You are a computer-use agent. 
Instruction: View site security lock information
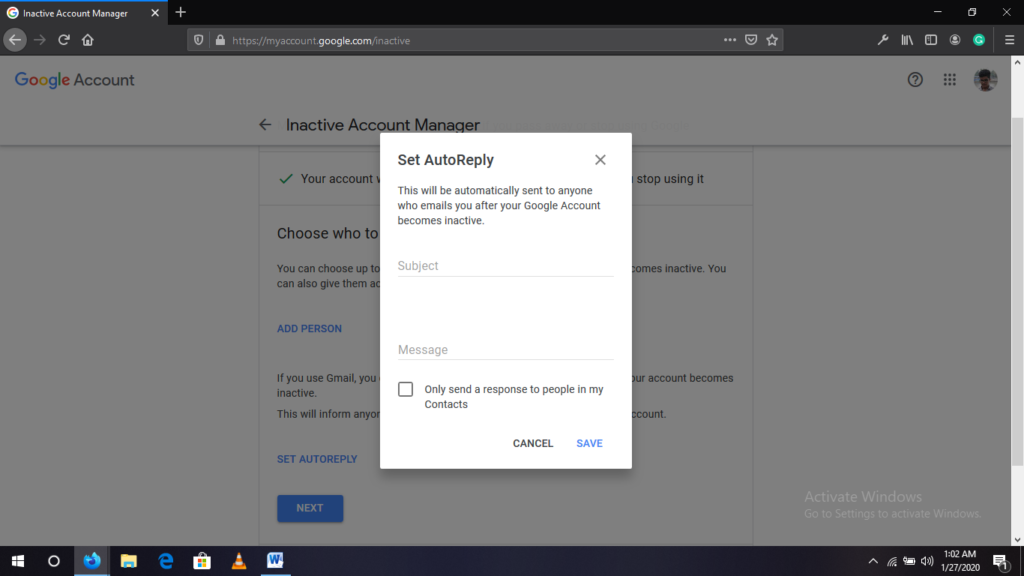pyautogui.click(x=220, y=40)
